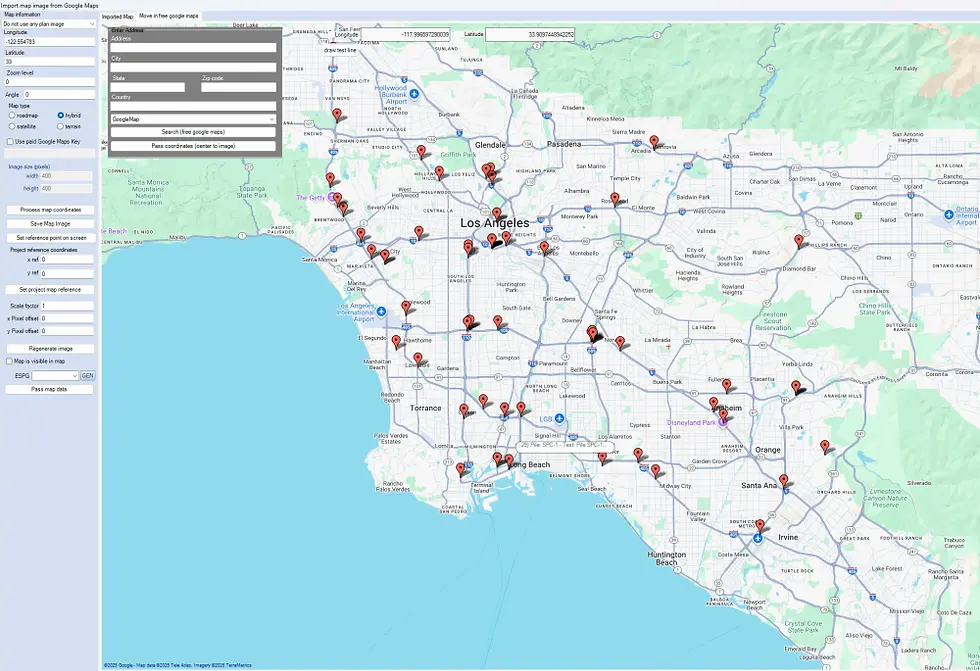This screenshot has height=671, width=980.
Task: Open the Map information plan image dropdown
Action: [x=49, y=24]
